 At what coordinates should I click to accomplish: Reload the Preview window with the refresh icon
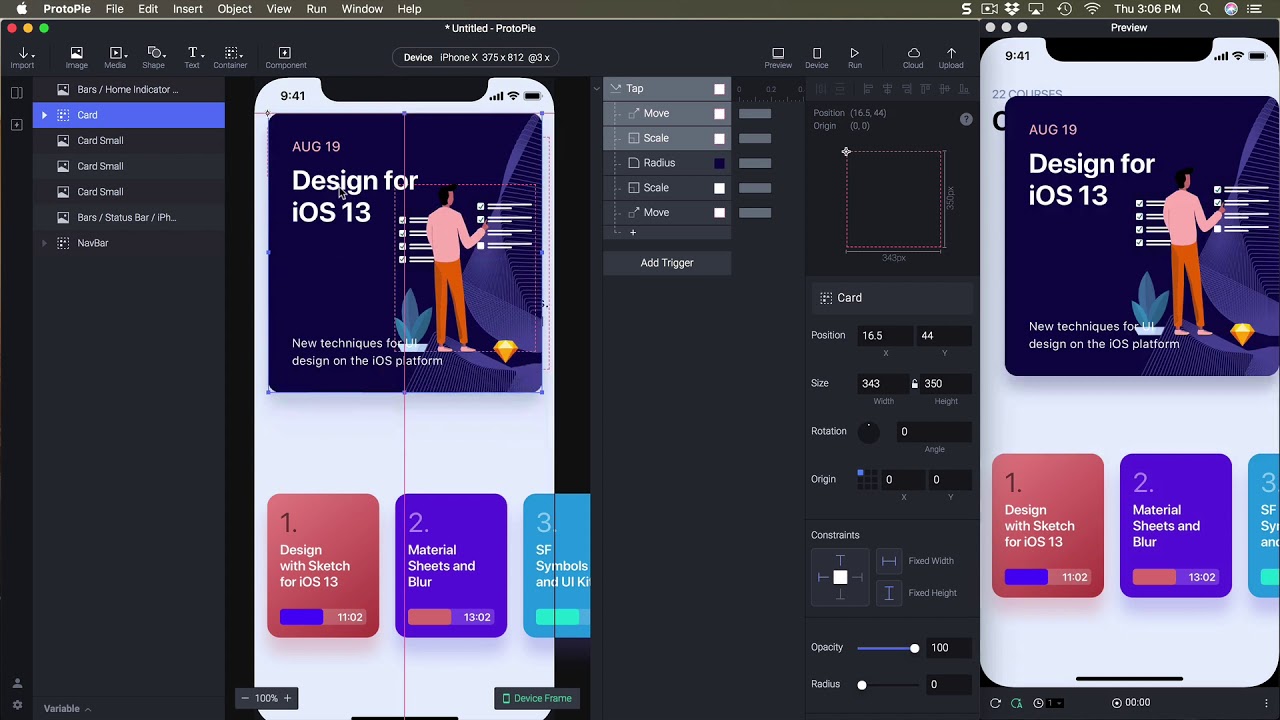(x=995, y=703)
